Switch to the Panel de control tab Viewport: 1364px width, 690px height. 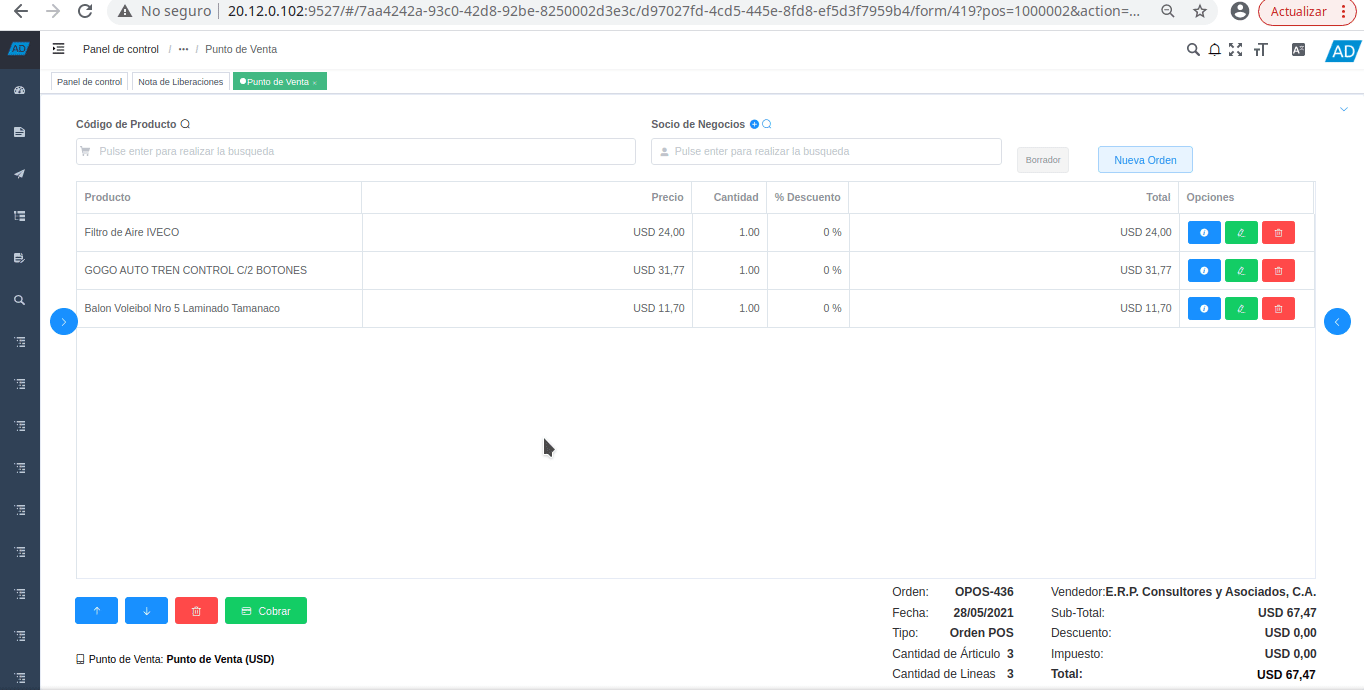point(89,82)
